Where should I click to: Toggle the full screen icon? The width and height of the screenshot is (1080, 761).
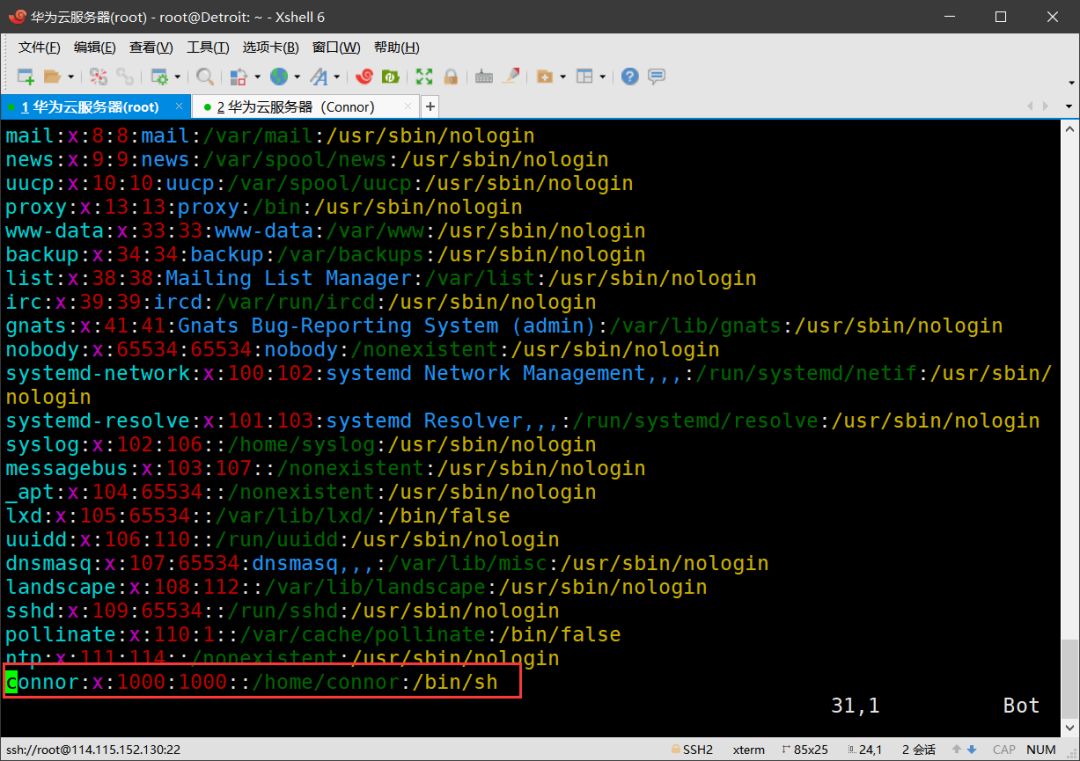pos(424,76)
